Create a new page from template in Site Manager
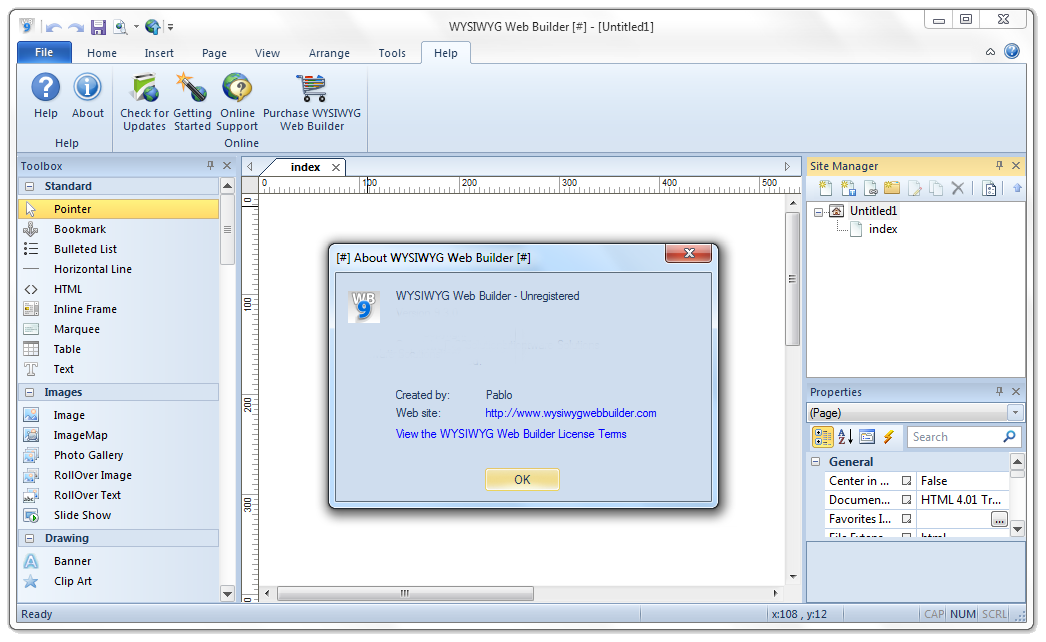The width and height of the screenshot is (1046, 642). pyautogui.click(x=849, y=188)
